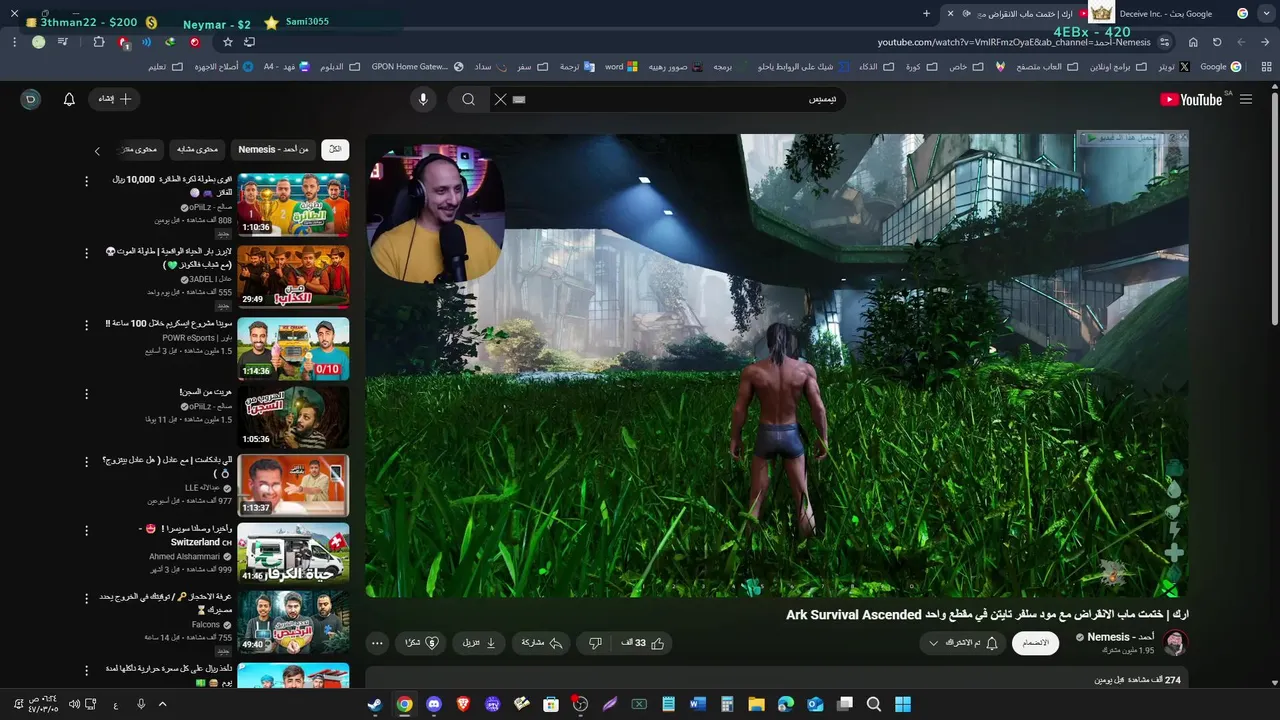Screen dimensions: 1280x720
Task: Open Discord from the taskbar
Action: click(x=433, y=704)
